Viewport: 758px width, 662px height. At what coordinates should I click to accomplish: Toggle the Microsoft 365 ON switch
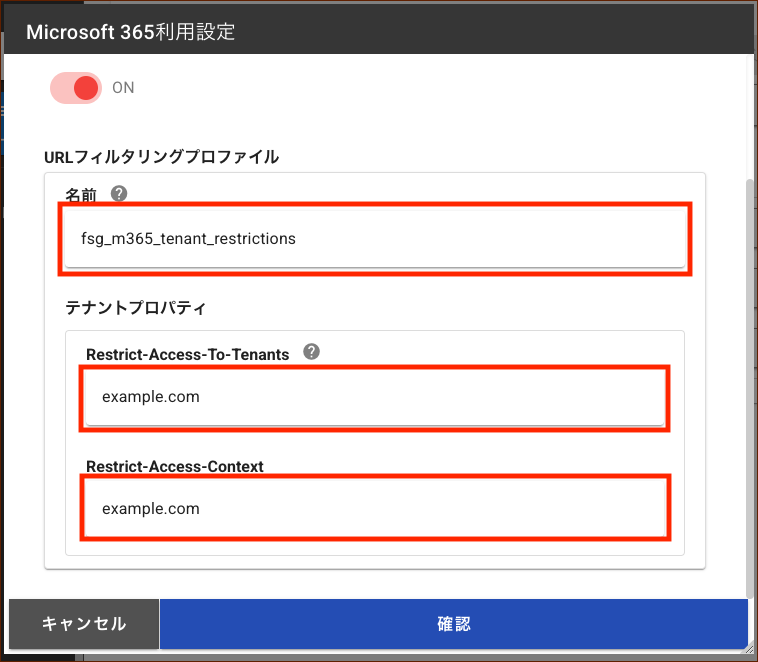click(76, 88)
